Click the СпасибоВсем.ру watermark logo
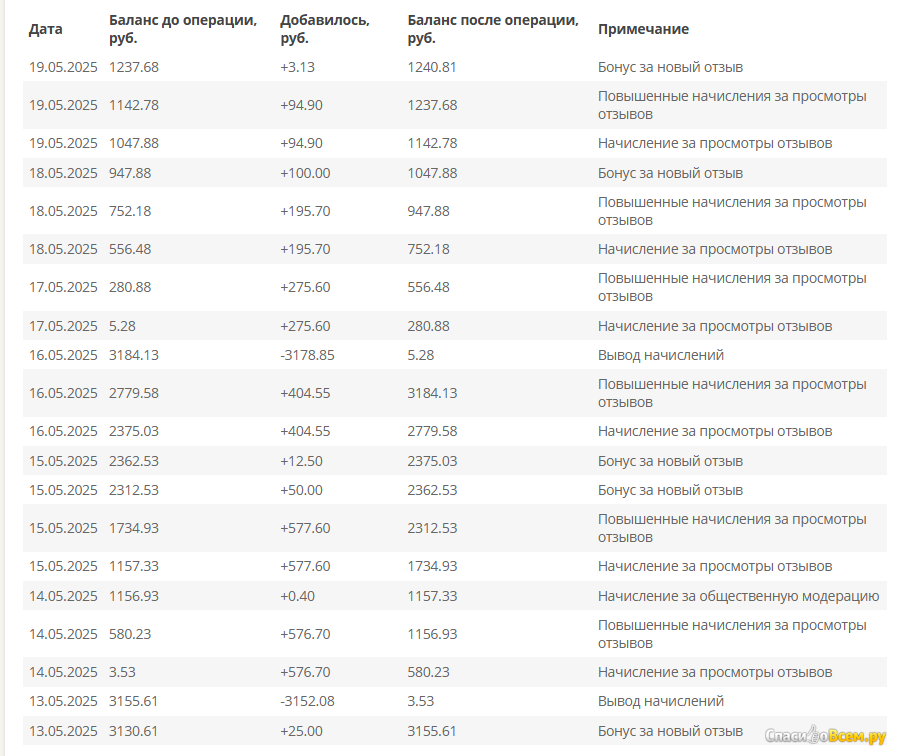Viewport: 899px width, 756px height. click(825, 735)
